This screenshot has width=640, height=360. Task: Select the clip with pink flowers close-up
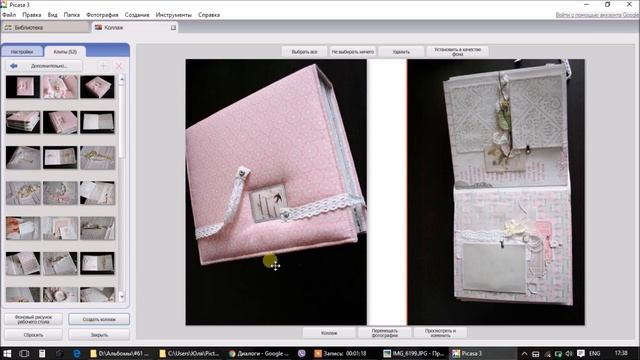click(x=60, y=87)
